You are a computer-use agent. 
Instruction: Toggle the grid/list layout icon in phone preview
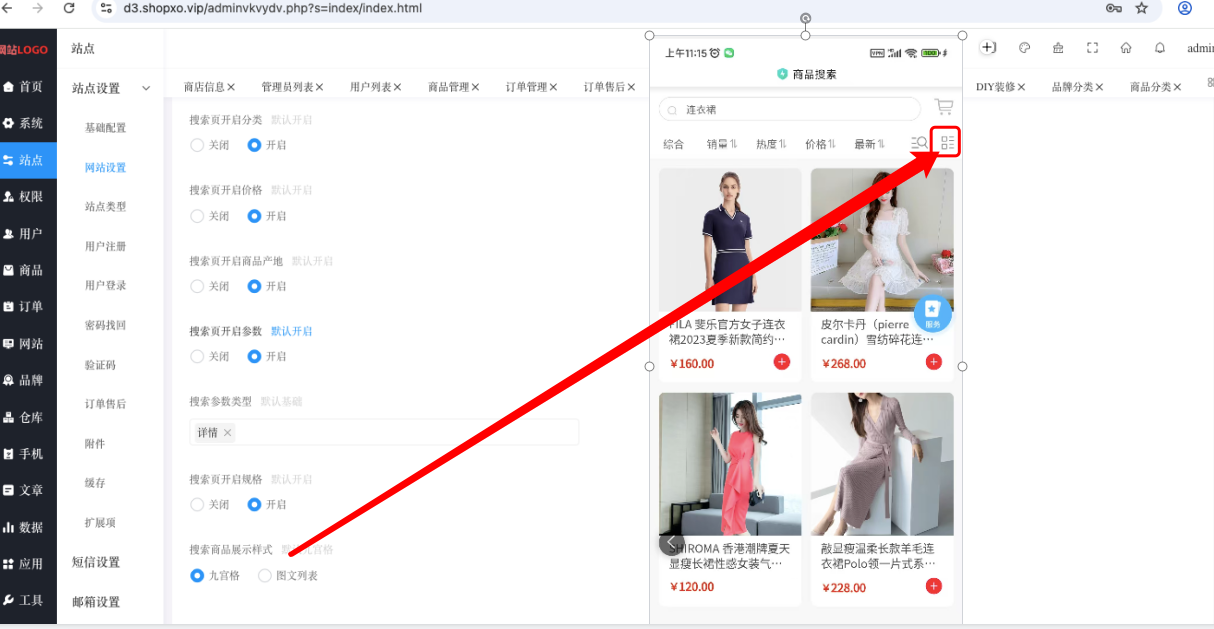[947, 143]
